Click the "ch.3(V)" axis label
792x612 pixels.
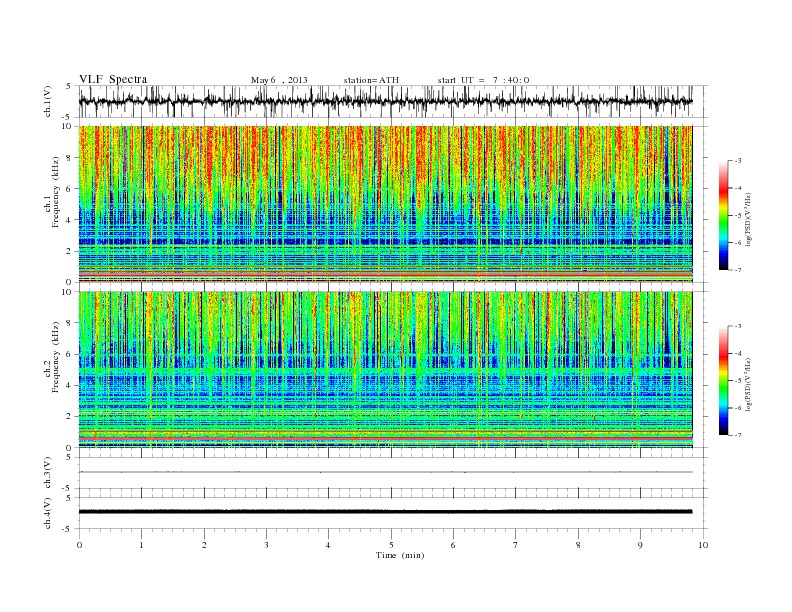coord(48,473)
